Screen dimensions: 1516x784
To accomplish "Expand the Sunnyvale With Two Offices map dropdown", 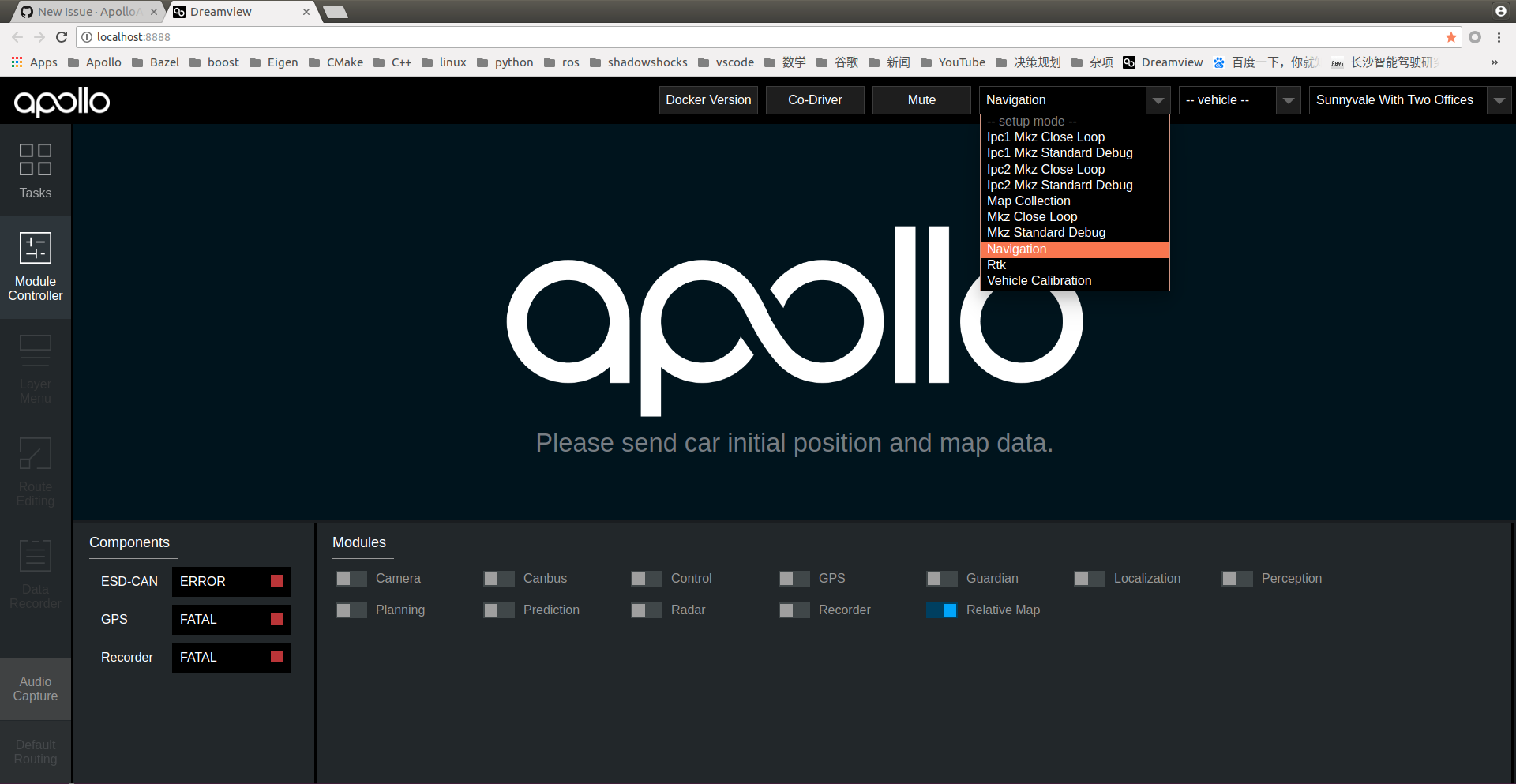I will pos(1499,99).
